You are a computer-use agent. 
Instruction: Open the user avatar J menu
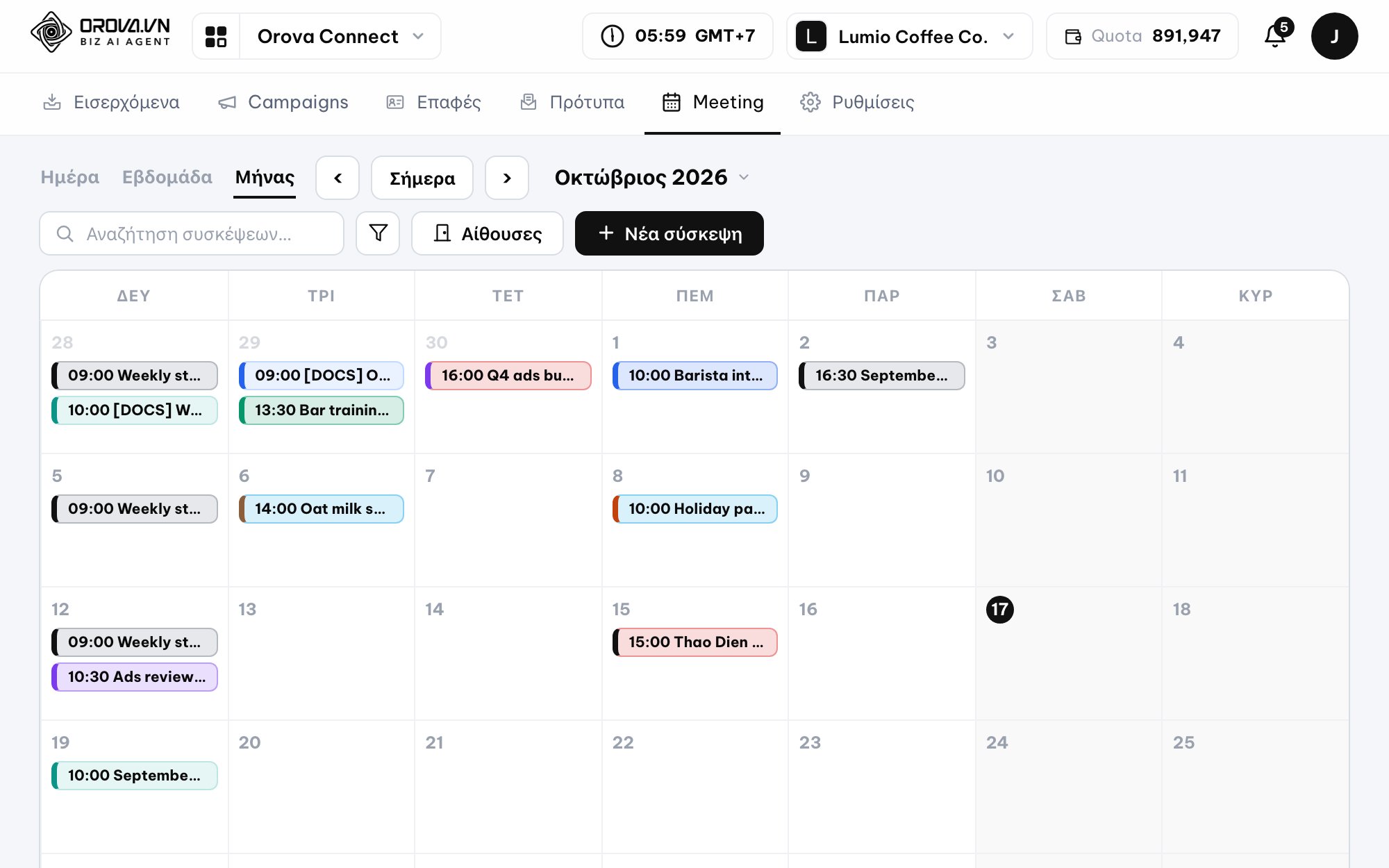tap(1334, 36)
